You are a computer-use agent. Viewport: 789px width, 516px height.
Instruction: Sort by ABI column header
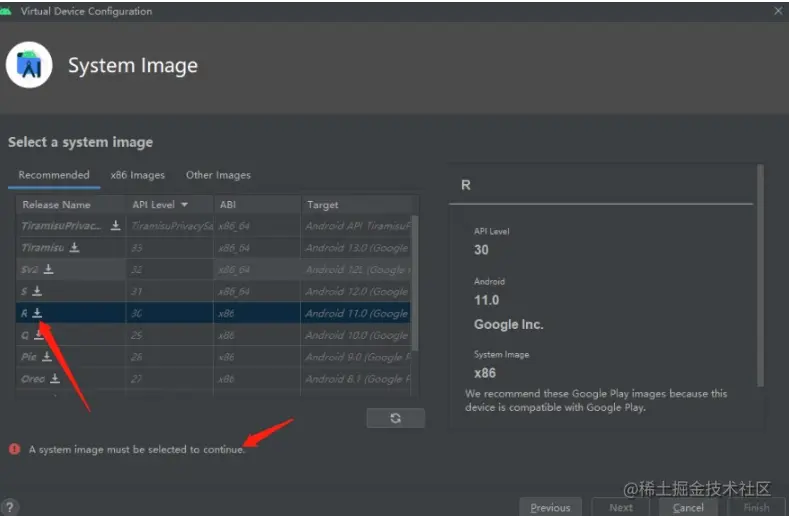[257, 204]
